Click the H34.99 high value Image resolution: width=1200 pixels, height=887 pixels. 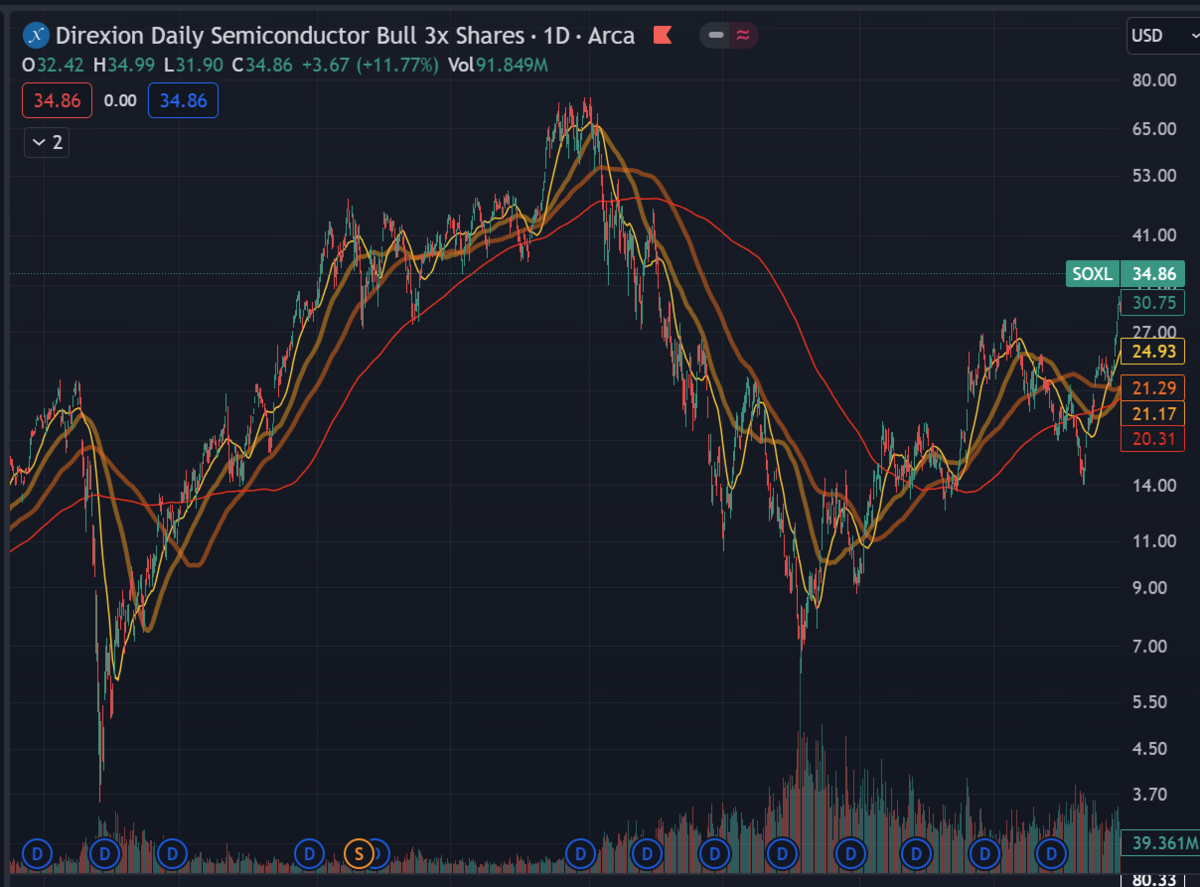pos(125,66)
